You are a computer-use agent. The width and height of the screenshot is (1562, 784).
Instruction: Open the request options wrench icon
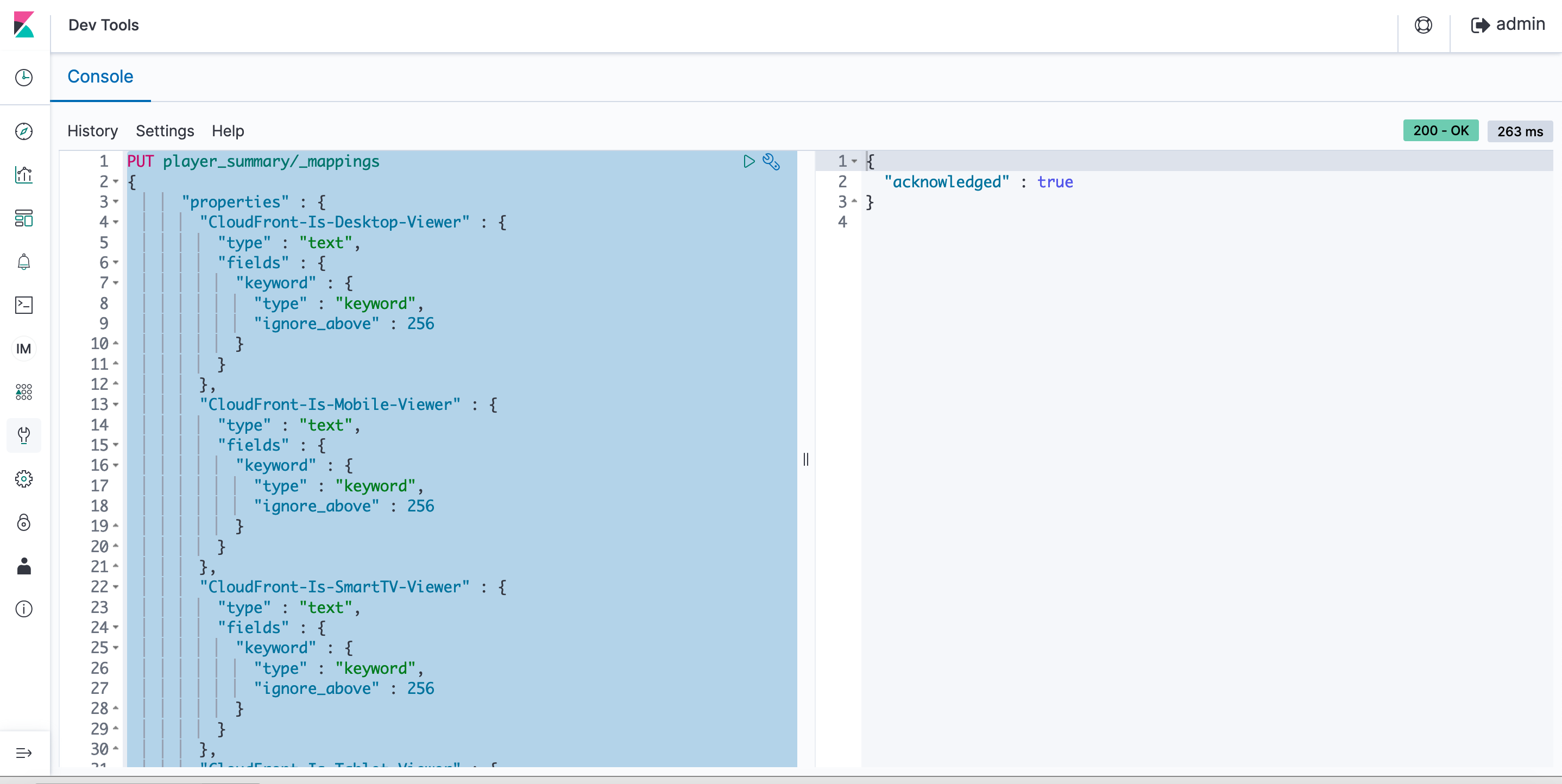click(771, 162)
